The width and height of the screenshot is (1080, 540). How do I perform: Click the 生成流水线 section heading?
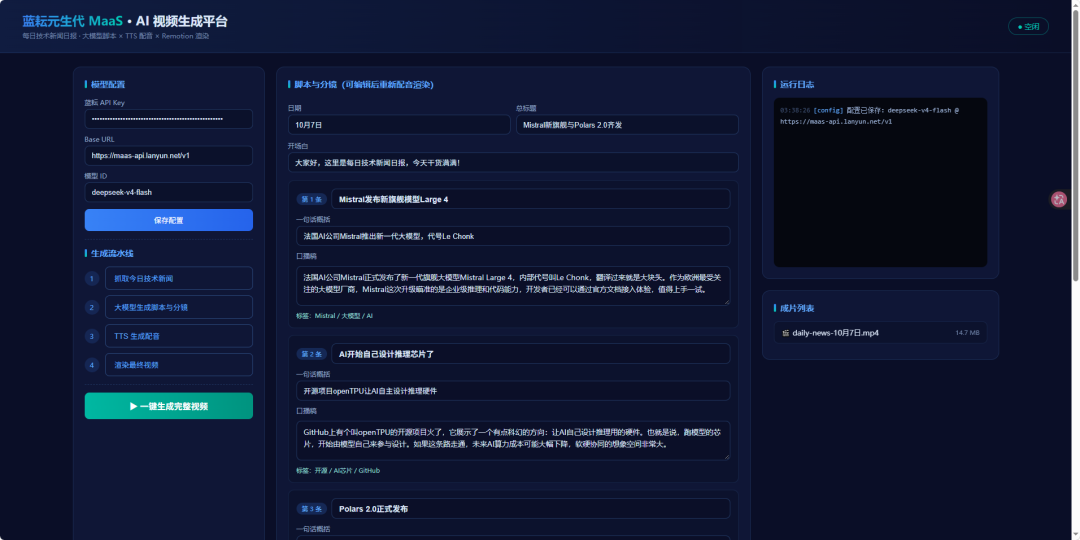(x=110, y=253)
